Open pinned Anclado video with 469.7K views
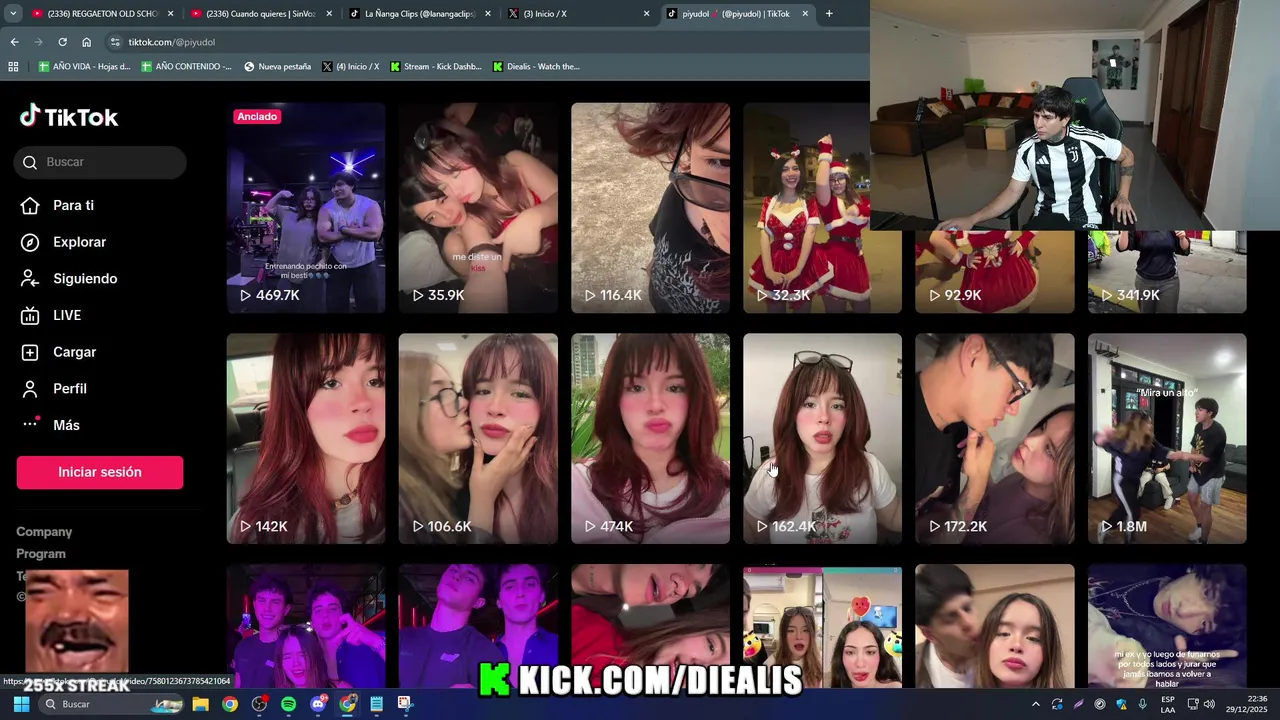 coord(306,208)
